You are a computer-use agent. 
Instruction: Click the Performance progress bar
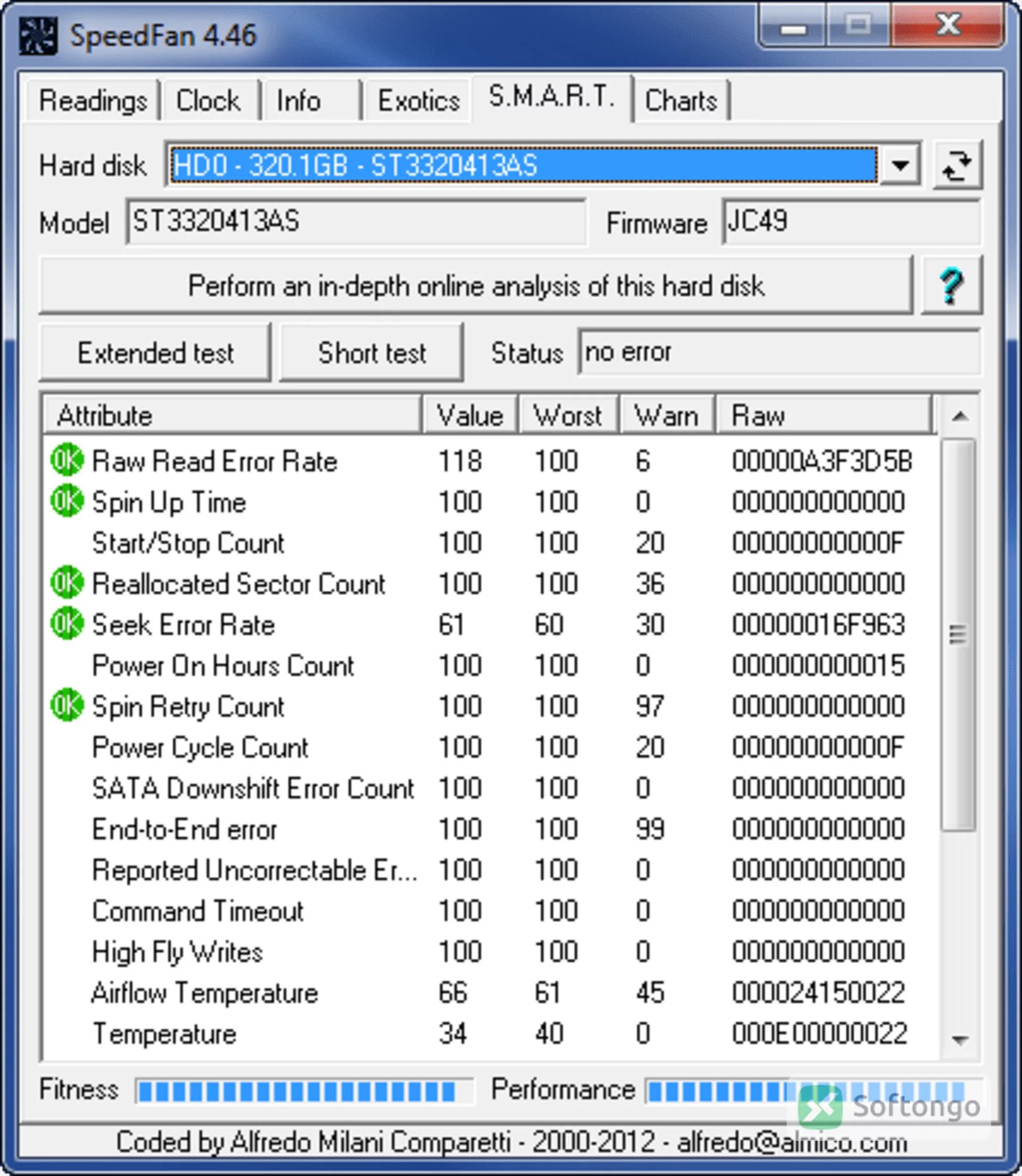pos(814,1091)
